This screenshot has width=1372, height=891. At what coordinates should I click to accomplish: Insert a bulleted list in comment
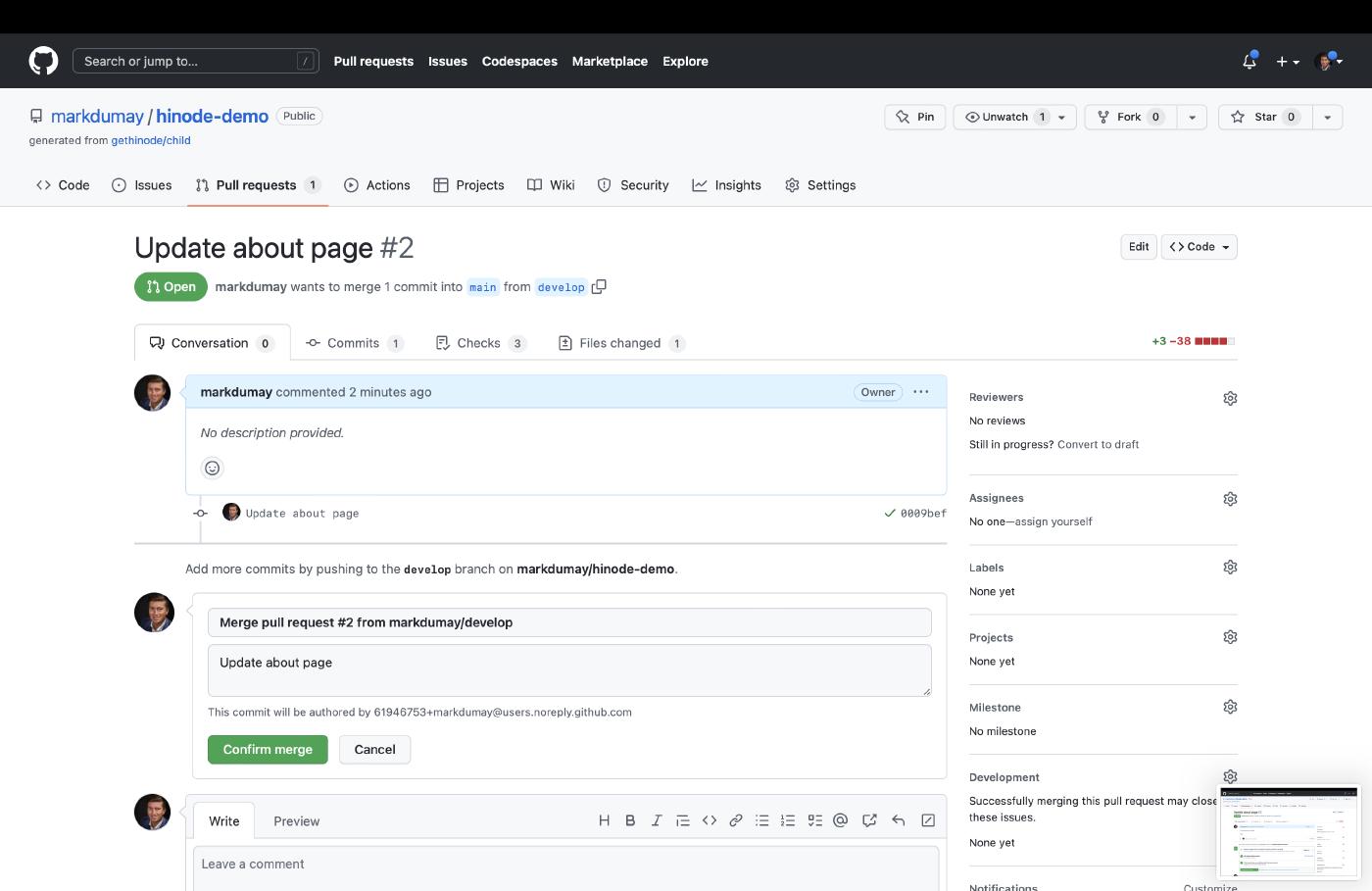click(x=761, y=820)
